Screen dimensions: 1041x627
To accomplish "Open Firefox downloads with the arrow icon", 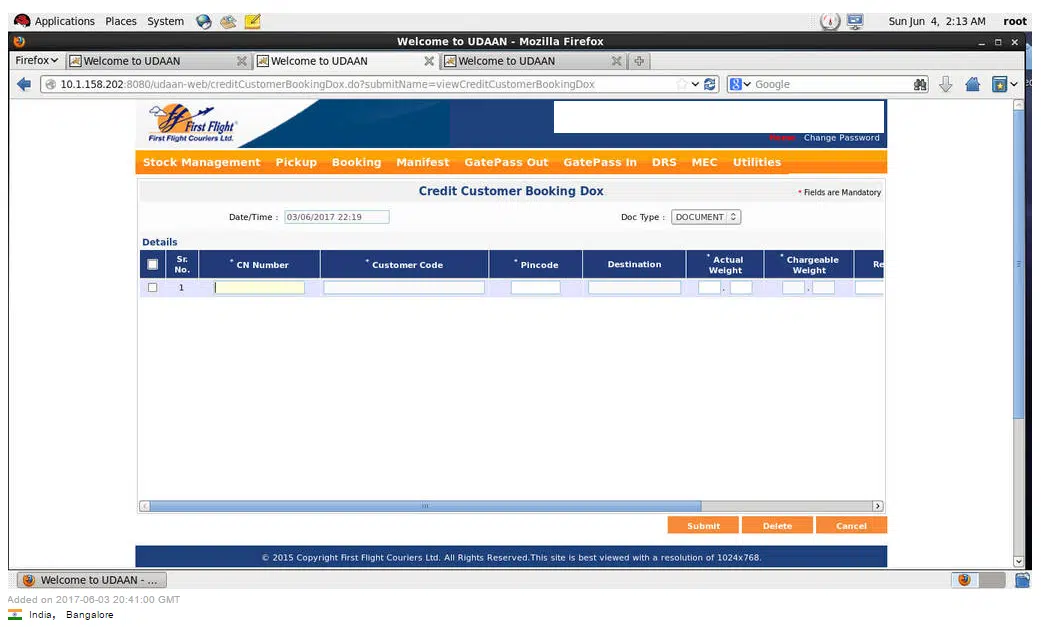I will [x=946, y=84].
